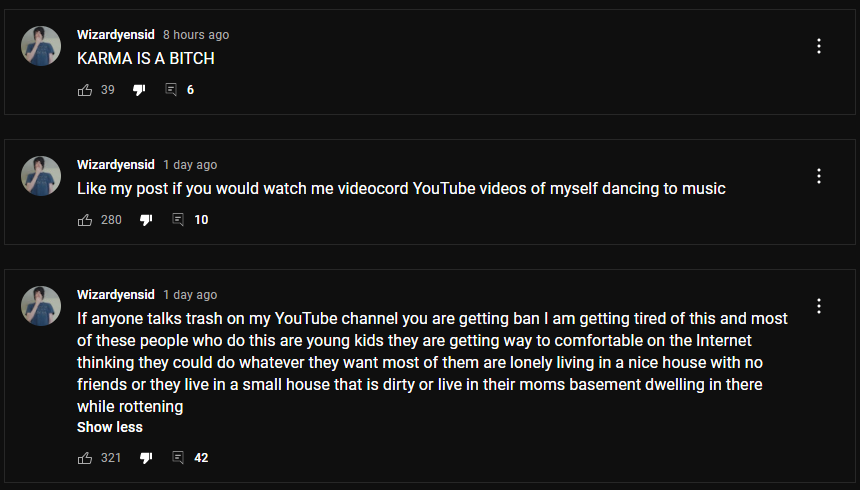Click Wizardyensid name on the dancing post
The width and height of the screenshot is (860, 490).
pos(116,165)
